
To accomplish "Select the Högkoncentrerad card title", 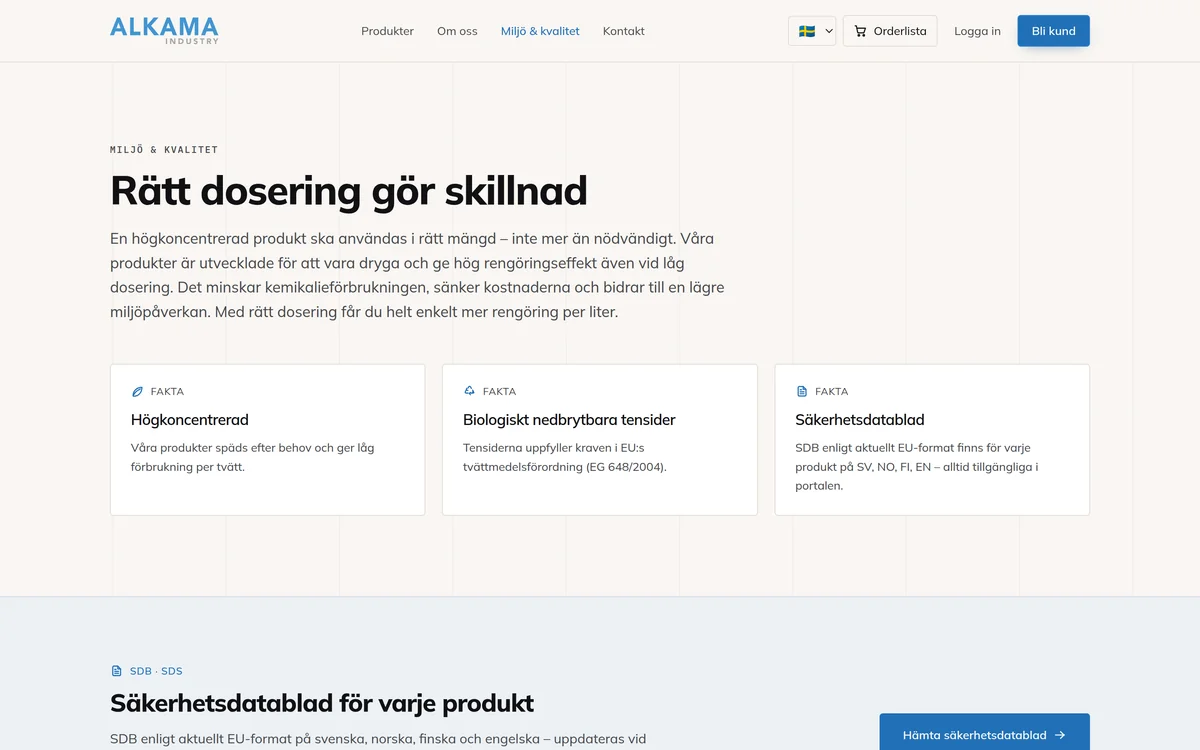I will 190,420.
